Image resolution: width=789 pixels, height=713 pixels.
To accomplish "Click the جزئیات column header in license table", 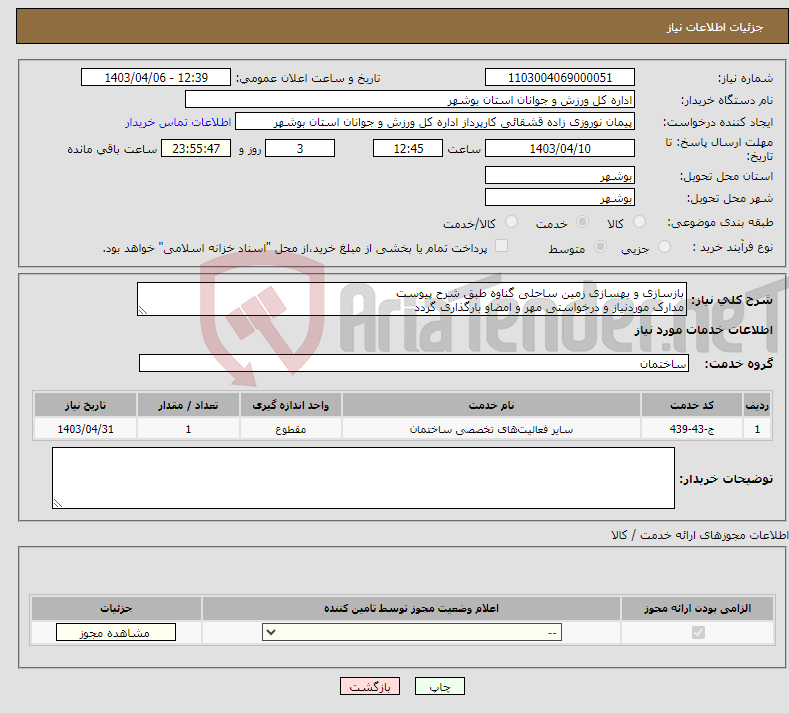I will 116,608.
